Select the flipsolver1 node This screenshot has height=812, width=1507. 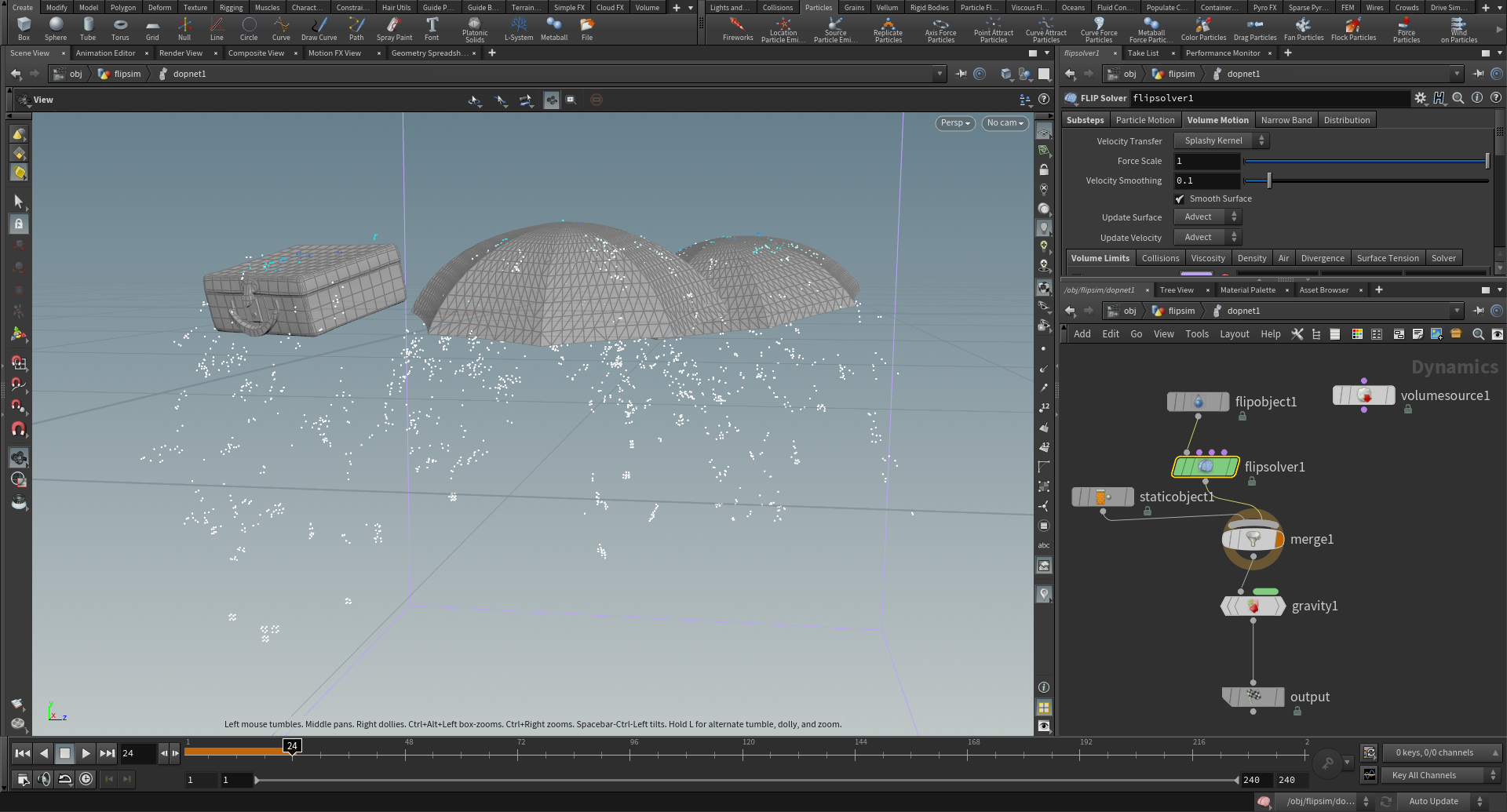1206,467
